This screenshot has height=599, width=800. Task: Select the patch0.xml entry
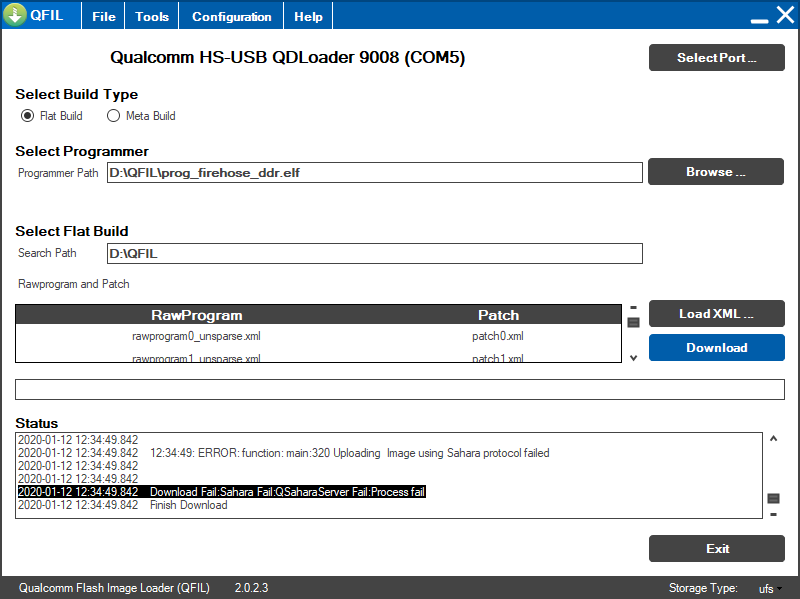tap(498, 336)
